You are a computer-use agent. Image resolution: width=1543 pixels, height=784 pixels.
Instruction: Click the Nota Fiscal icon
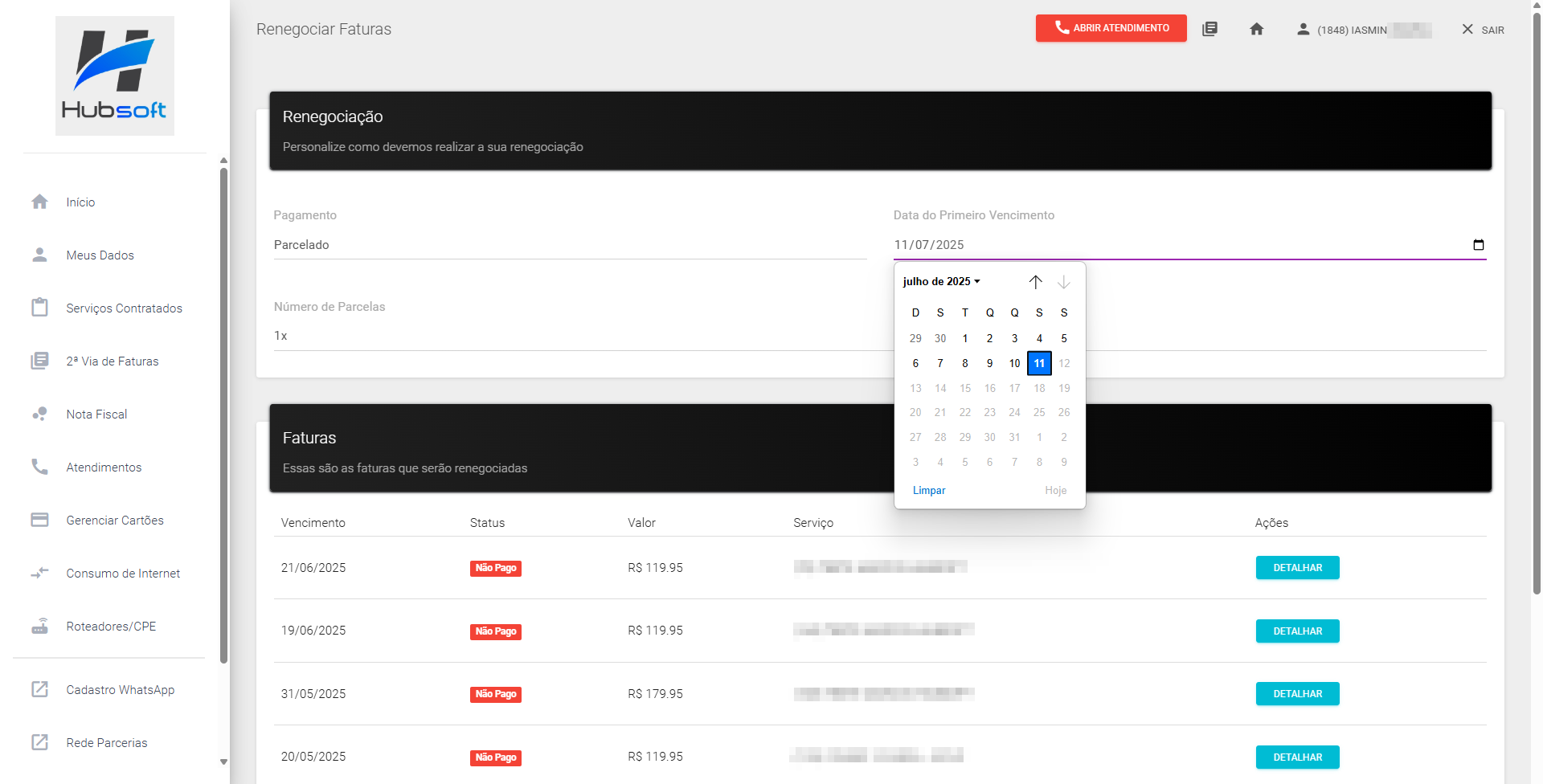coord(39,414)
